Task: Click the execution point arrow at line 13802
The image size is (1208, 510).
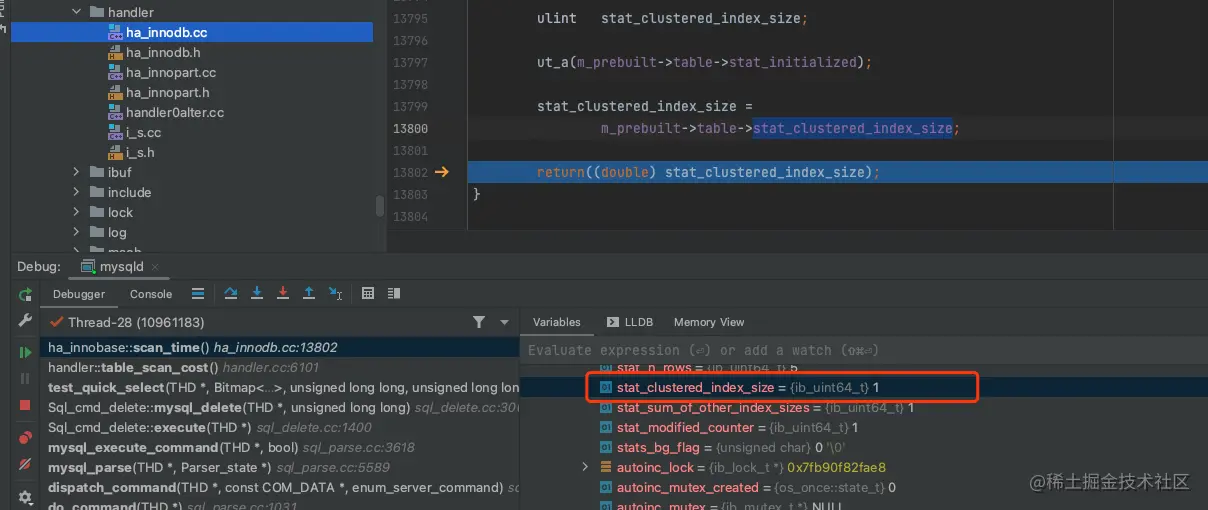Action: pyautogui.click(x=442, y=172)
